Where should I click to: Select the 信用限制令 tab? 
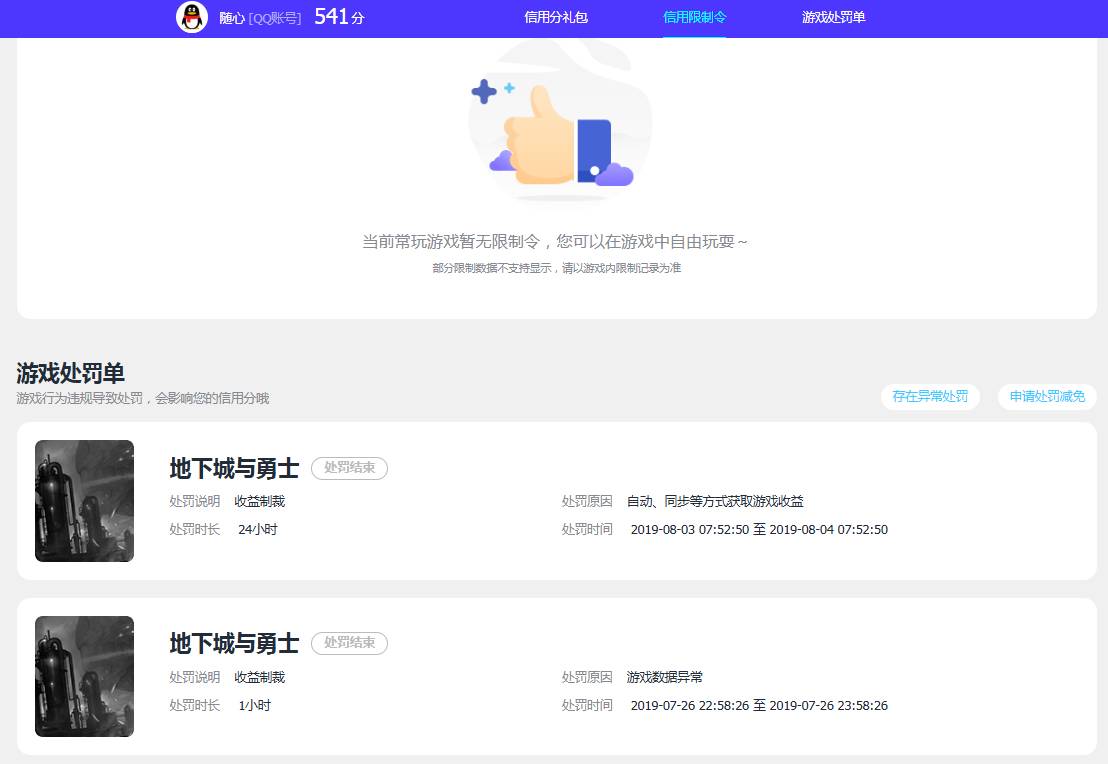pos(694,18)
